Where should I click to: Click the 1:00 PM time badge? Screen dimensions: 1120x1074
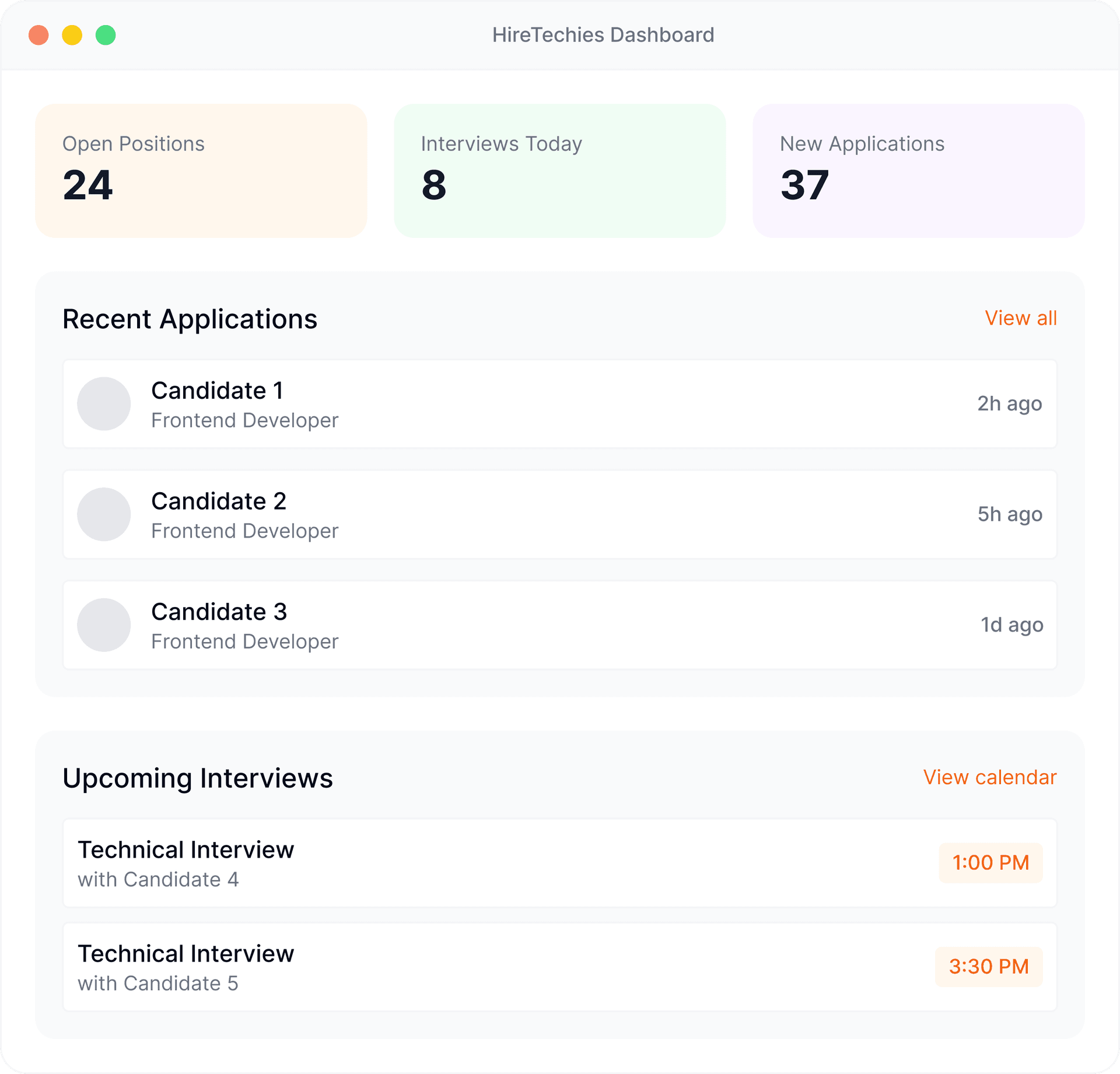(x=990, y=863)
